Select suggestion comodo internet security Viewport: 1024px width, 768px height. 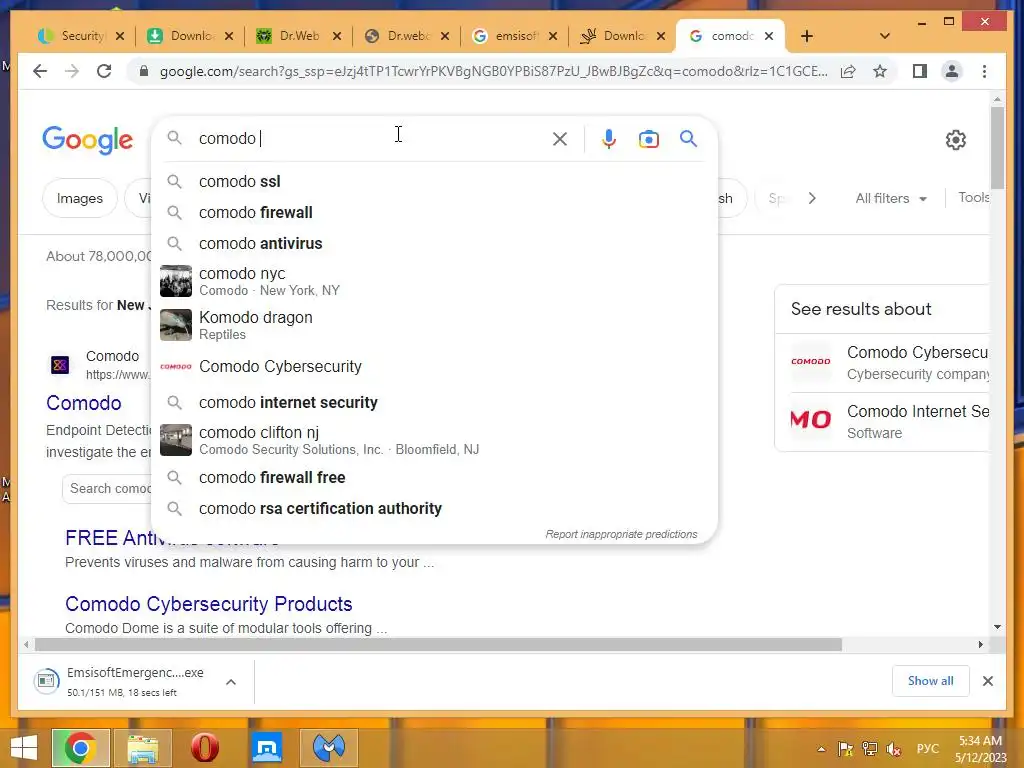coord(434,402)
